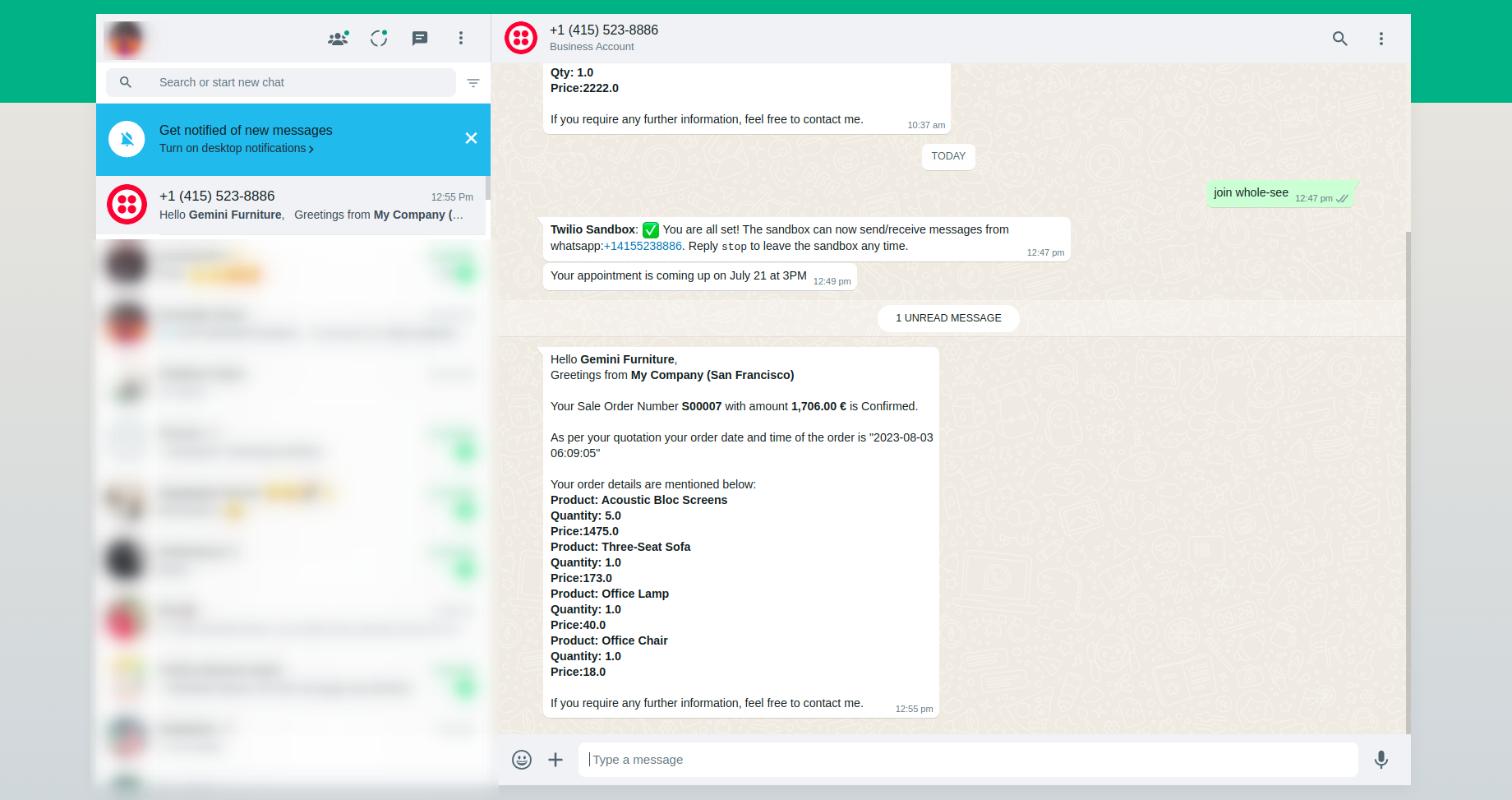Click the Twilio contact avatar in chat header

[x=521, y=38]
